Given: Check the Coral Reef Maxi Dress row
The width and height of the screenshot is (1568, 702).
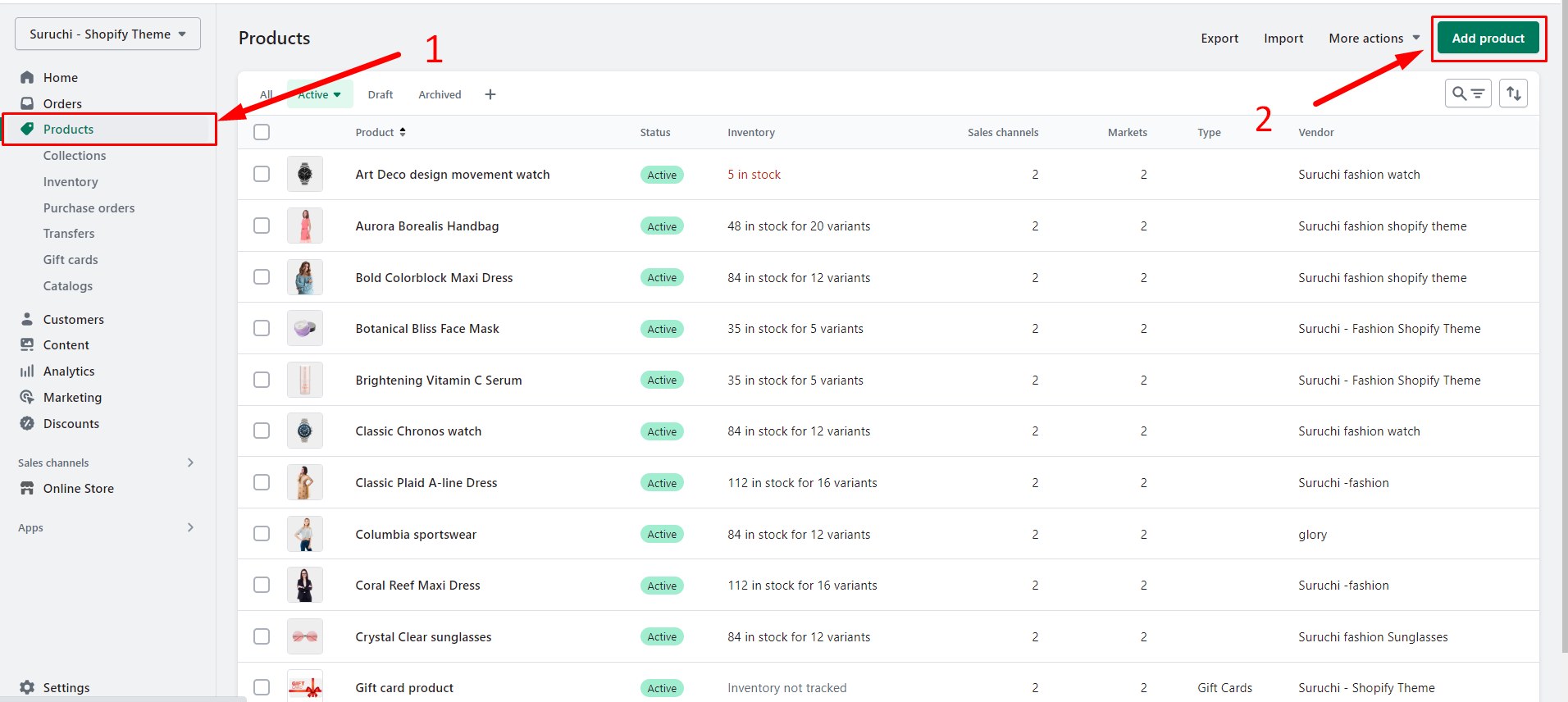Looking at the screenshot, I should coord(262,585).
